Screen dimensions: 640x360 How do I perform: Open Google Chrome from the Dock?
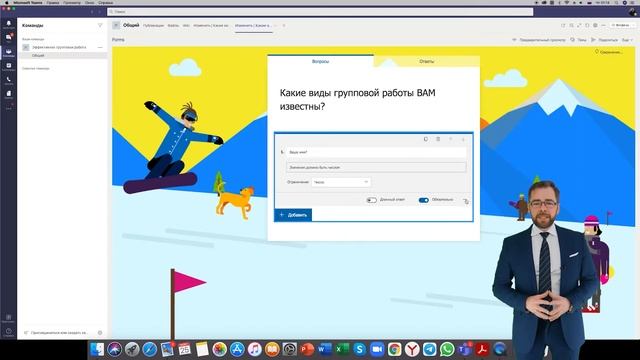(394, 349)
